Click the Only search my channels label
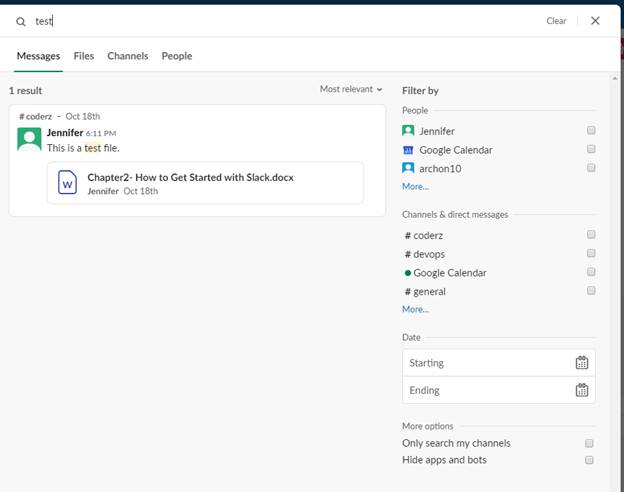Image resolution: width=624 pixels, height=492 pixels. coord(456,443)
